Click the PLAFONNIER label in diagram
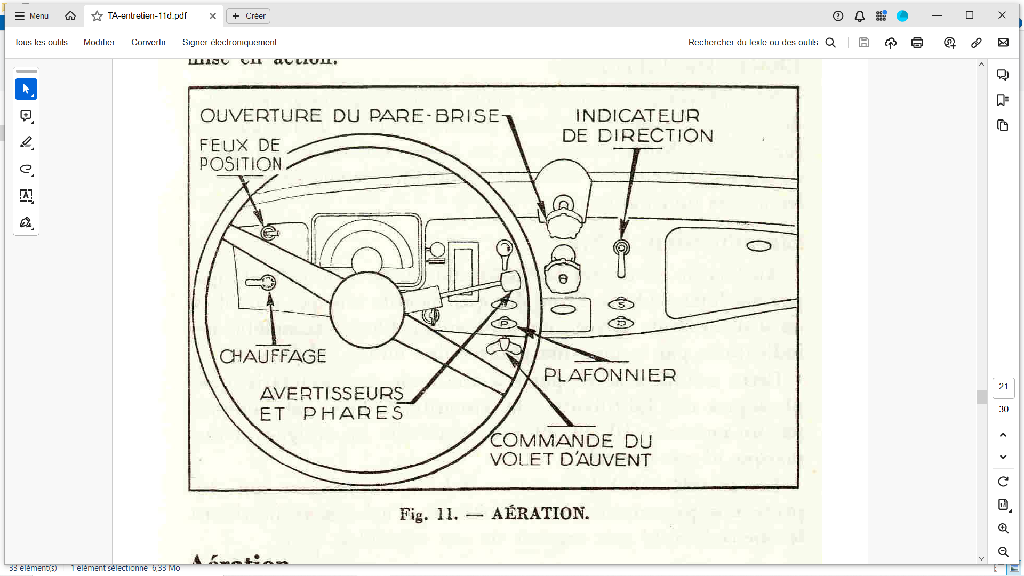This screenshot has height=576, width=1024. pos(610,375)
